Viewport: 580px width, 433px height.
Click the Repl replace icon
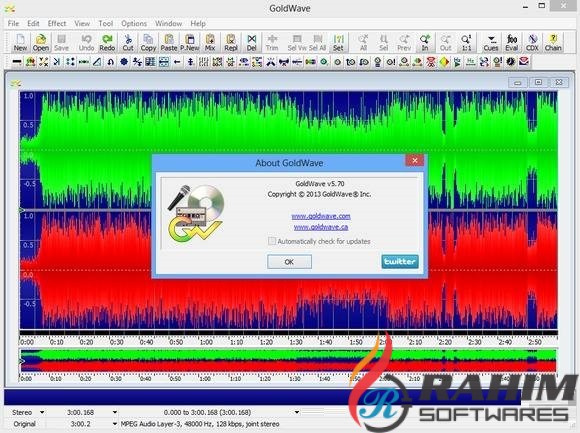[231, 43]
